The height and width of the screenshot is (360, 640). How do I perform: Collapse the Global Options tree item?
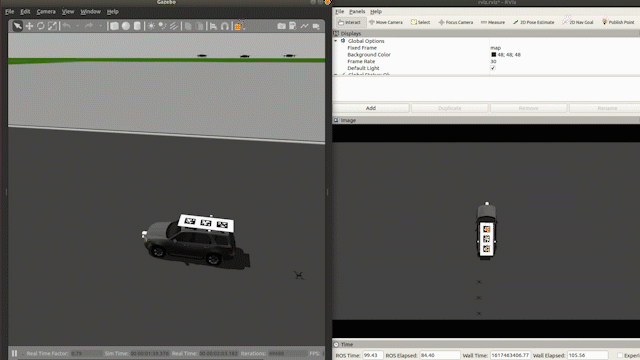click(x=336, y=41)
